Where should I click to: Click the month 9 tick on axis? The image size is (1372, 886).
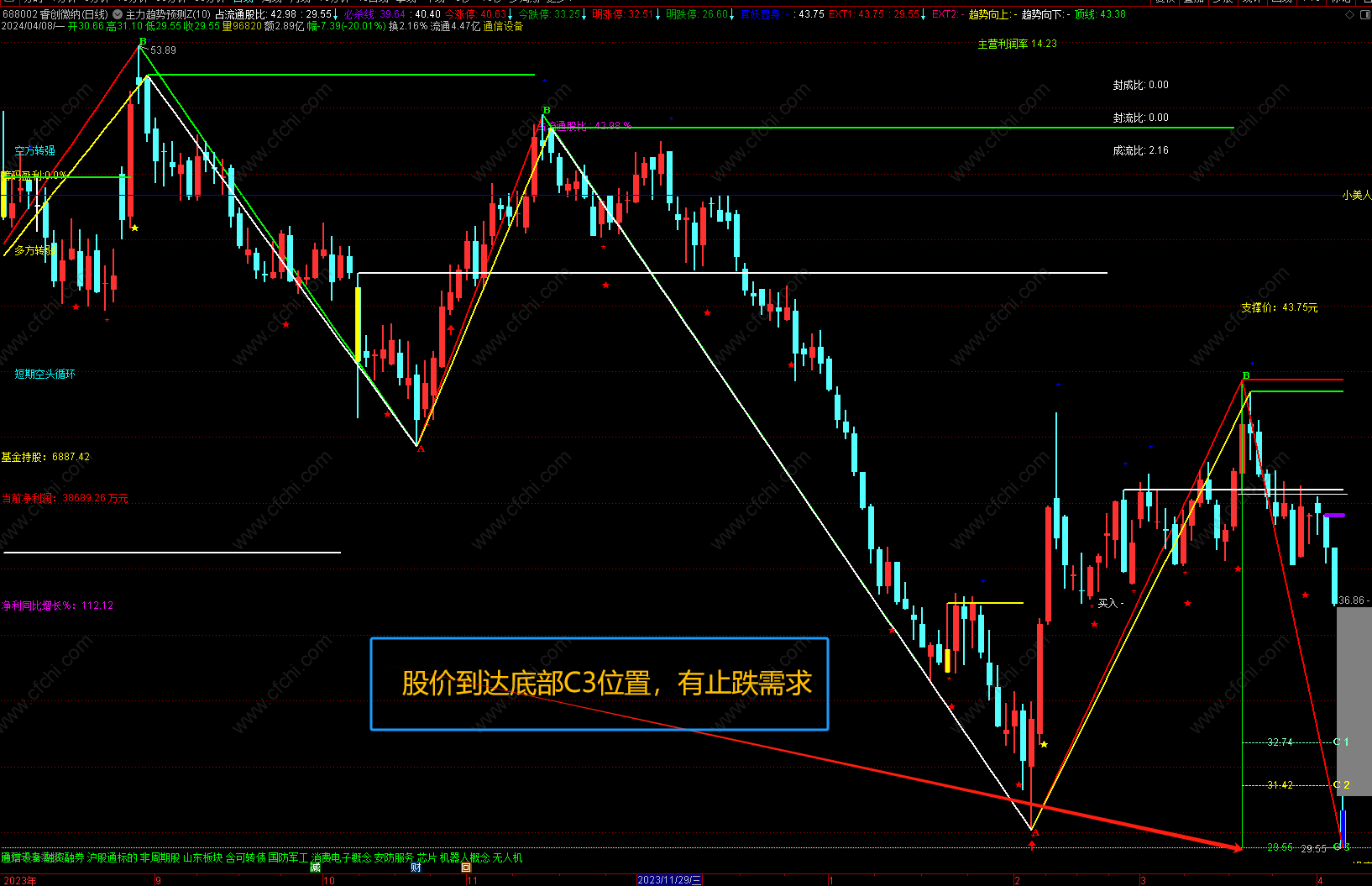159,880
